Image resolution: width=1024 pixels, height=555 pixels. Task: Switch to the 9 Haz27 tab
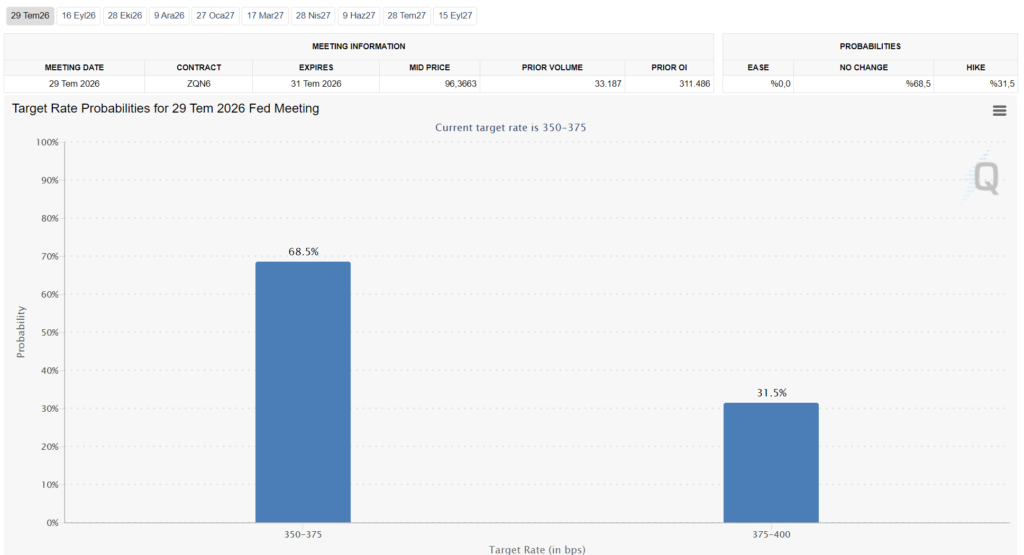(x=359, y=16)
